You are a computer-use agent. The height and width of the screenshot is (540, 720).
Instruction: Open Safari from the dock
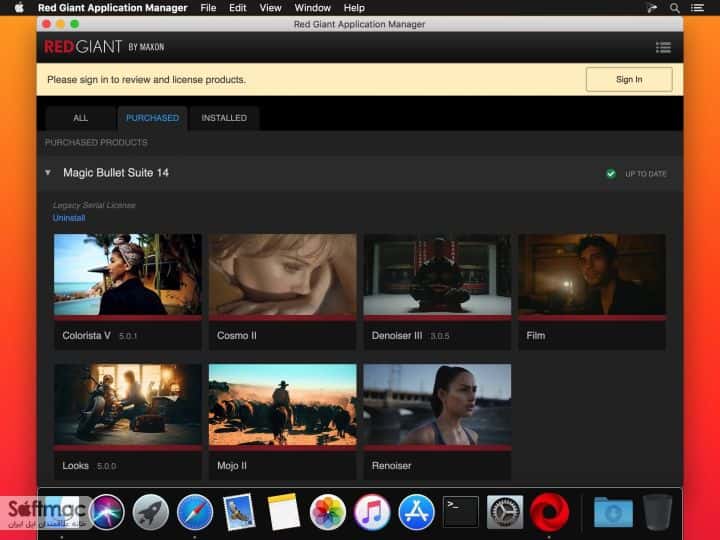[195, 512]
